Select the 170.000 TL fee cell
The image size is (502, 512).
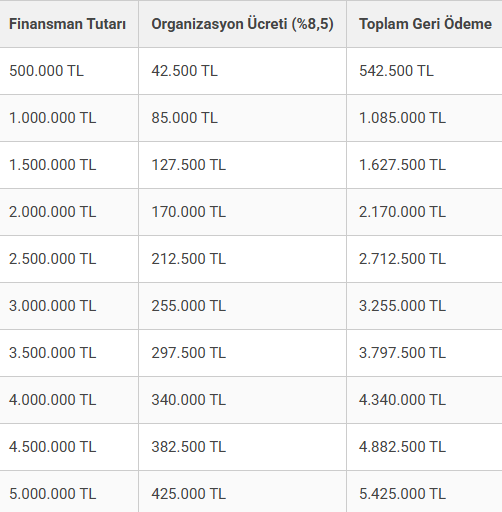pos(242,212)
